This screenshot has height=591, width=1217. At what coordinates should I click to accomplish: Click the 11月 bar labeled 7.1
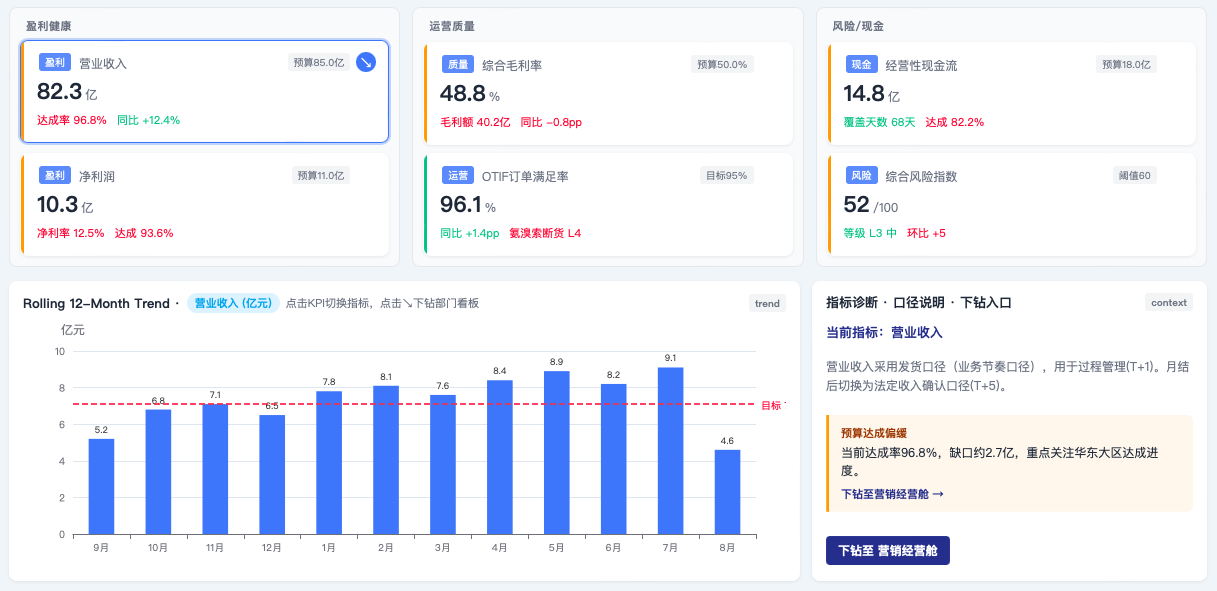tap(215, 469)
